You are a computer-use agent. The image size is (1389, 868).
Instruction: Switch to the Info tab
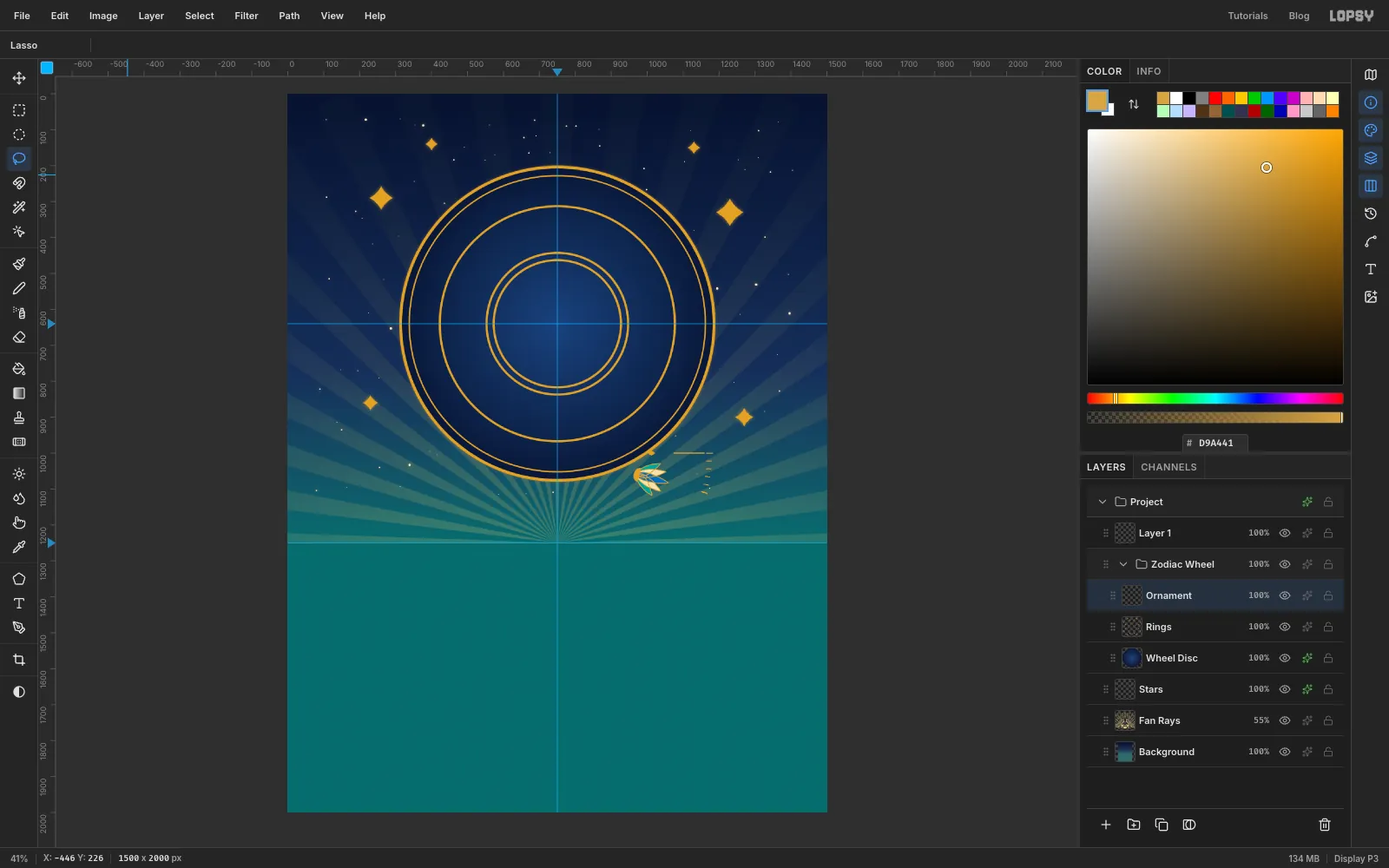click(1149, 71)
